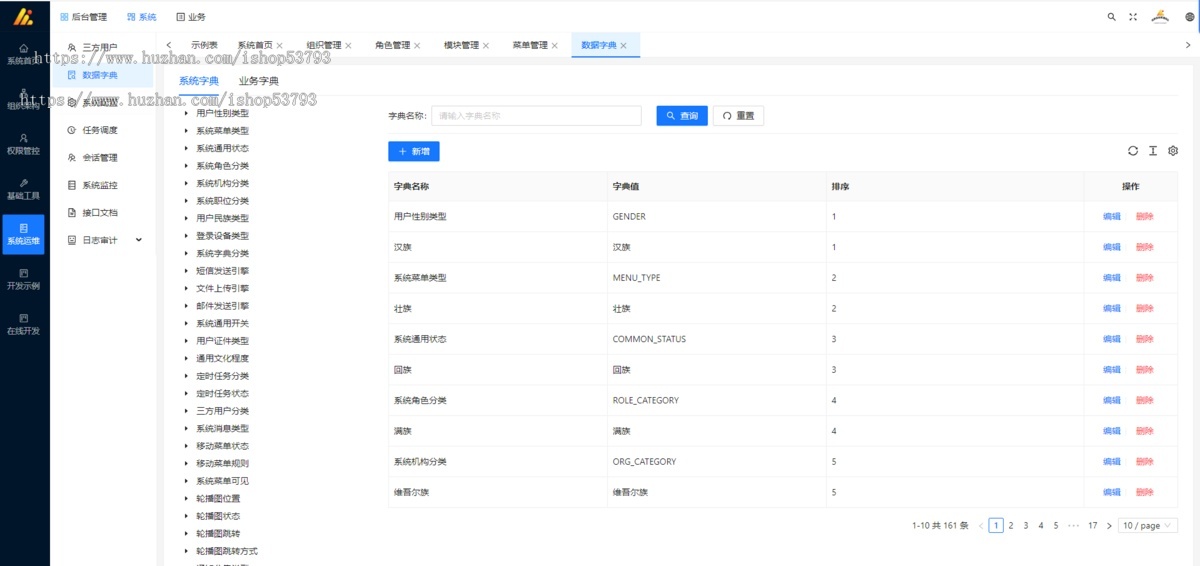Viewport: 1200px width, 566px height.
Task: Delete the 系统机构分类 row
Action: click(1144, 462)
